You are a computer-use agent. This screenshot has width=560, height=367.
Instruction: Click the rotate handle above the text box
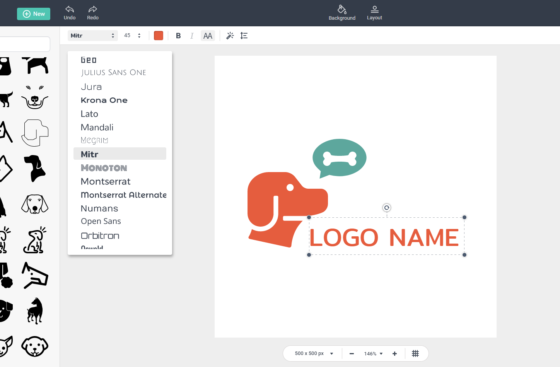386,207
